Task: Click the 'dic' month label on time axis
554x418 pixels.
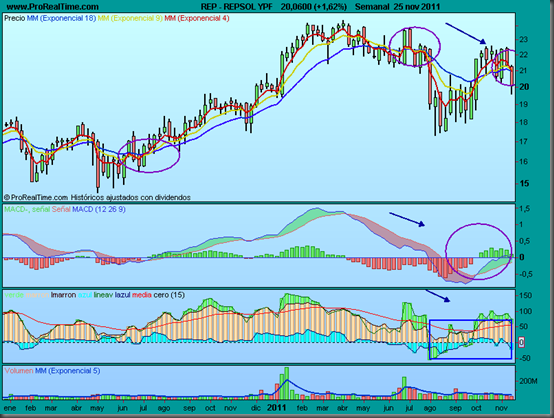Action: tap(256, 408)
